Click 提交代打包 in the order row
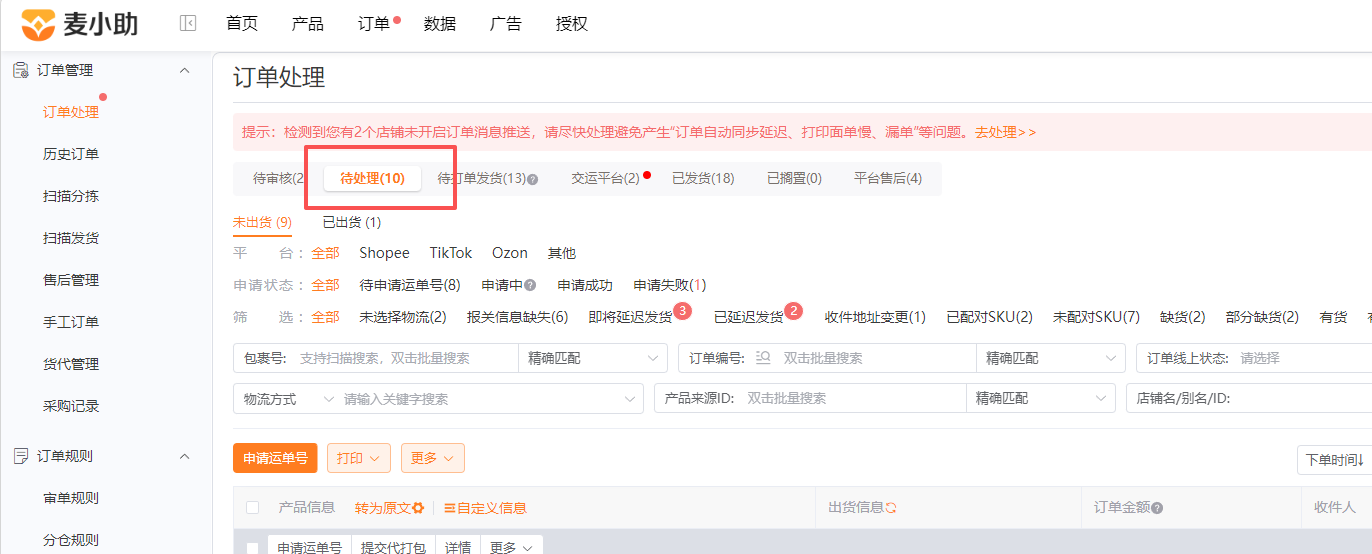This screenshot has width=1372, height=554. click(393, 547)
